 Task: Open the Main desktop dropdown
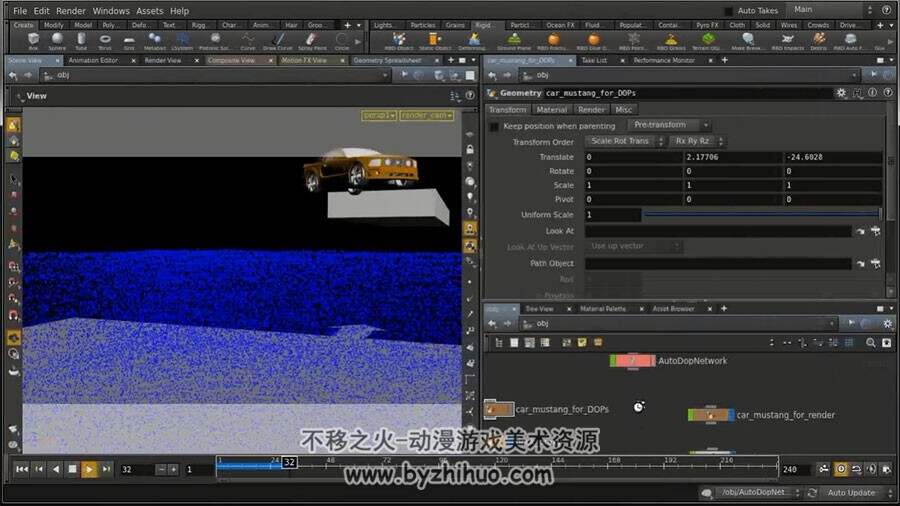832,10
